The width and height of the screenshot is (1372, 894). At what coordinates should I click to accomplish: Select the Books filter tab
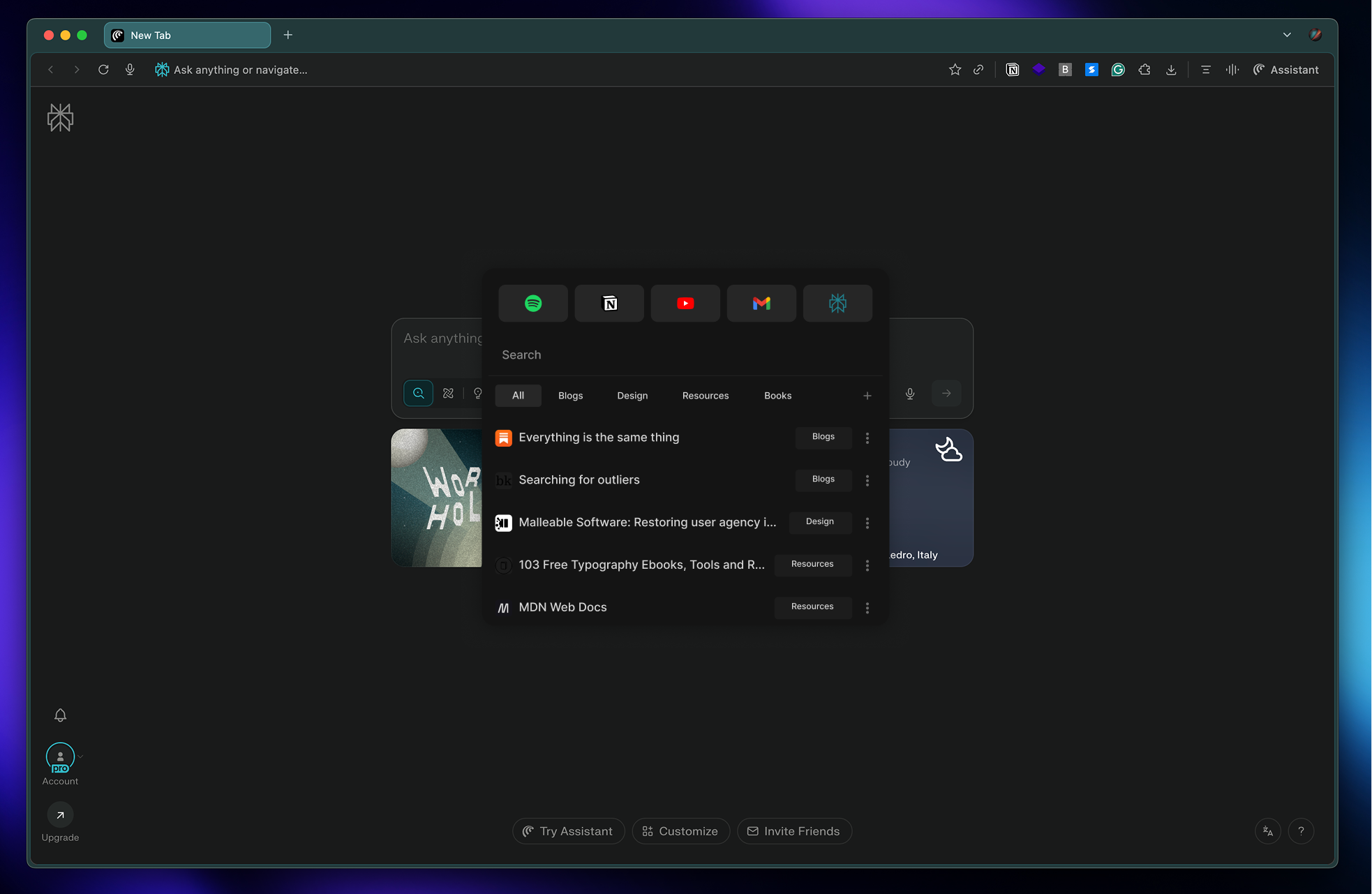tap(777, 396)
